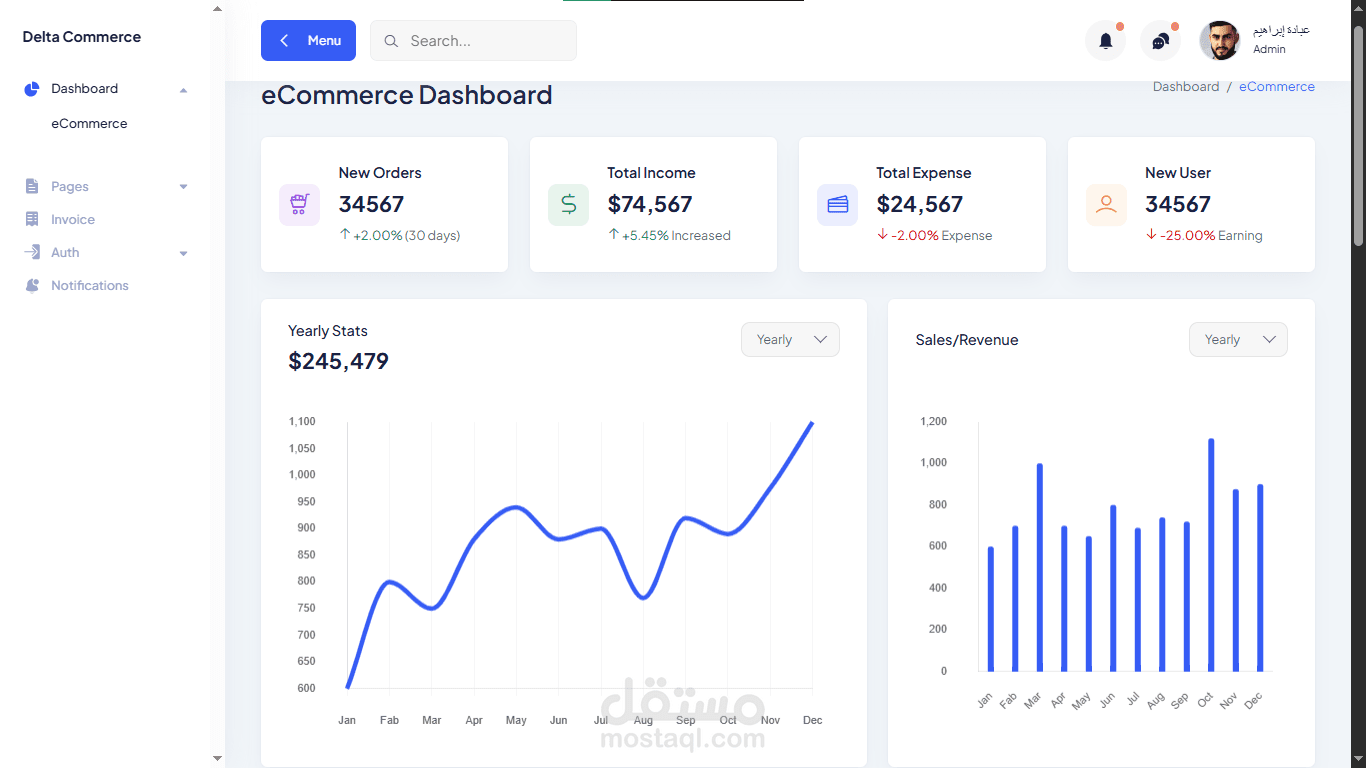Open Notifications from the sidebar
This screenshot has height=768, width=1366.
coord(89,286)
